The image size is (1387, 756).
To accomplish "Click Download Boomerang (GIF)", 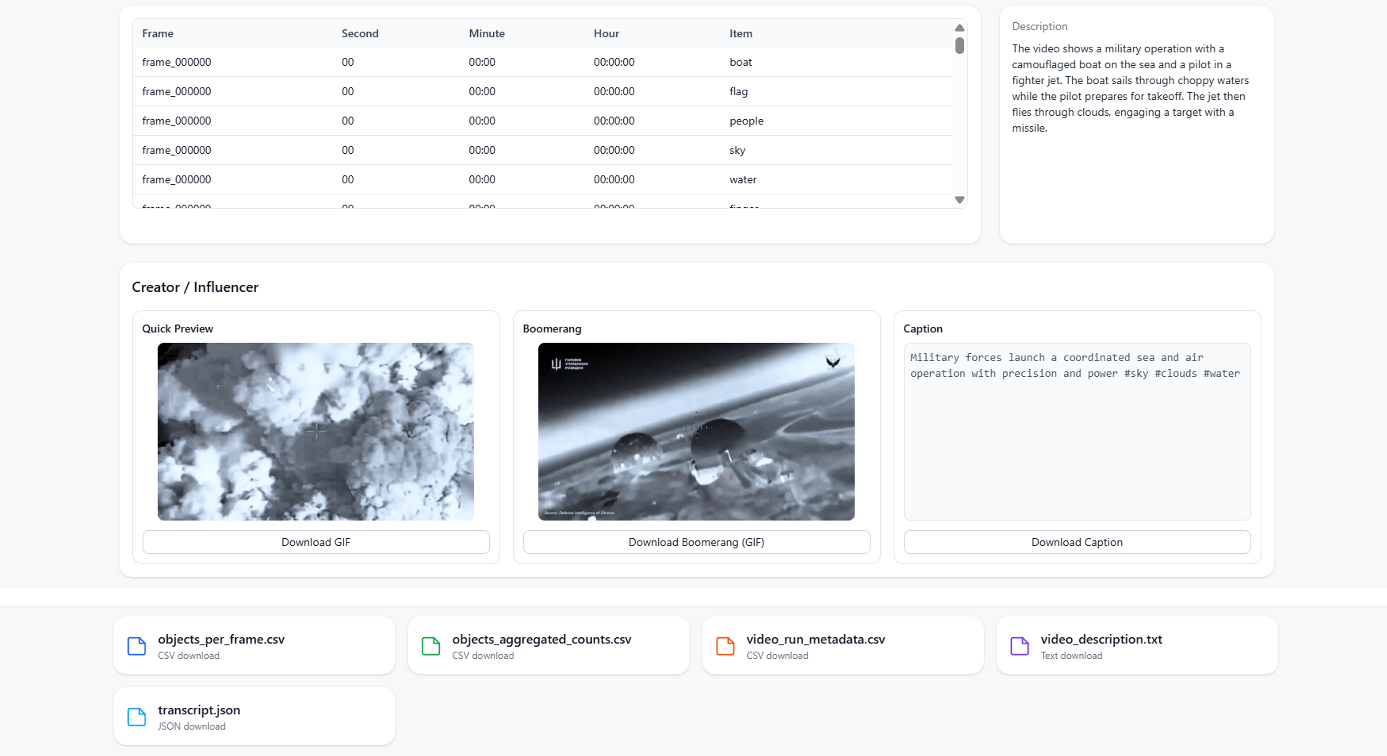I will coord(696,541).
